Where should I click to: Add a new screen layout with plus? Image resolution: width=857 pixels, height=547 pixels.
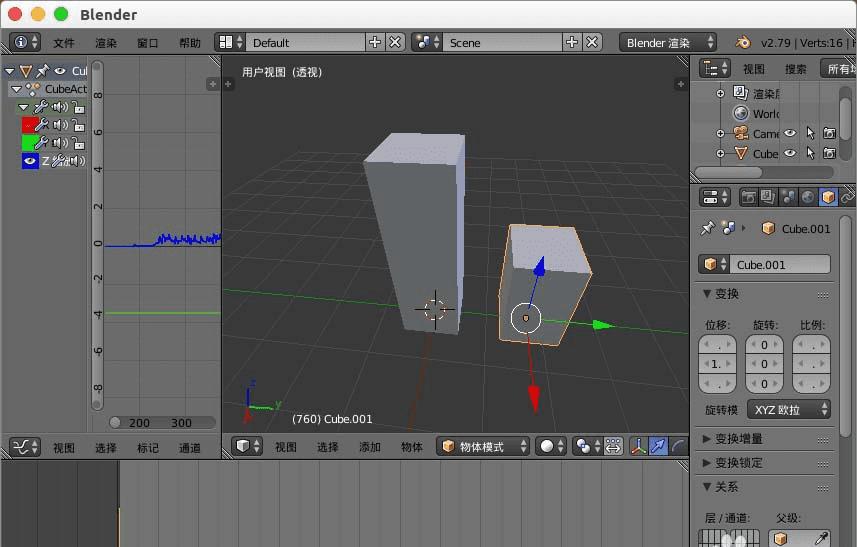tap(375, 42)
